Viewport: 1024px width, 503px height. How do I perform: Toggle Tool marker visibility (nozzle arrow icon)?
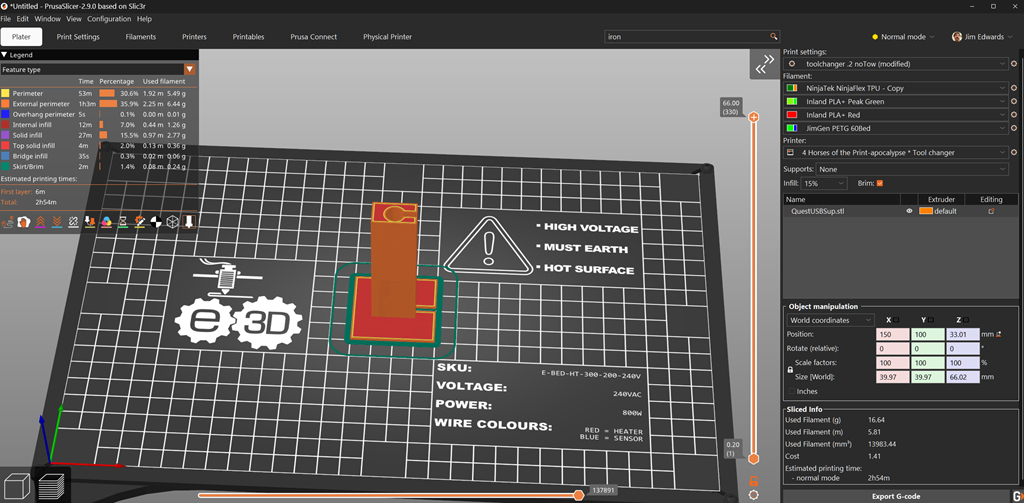[x=189, y=222]
